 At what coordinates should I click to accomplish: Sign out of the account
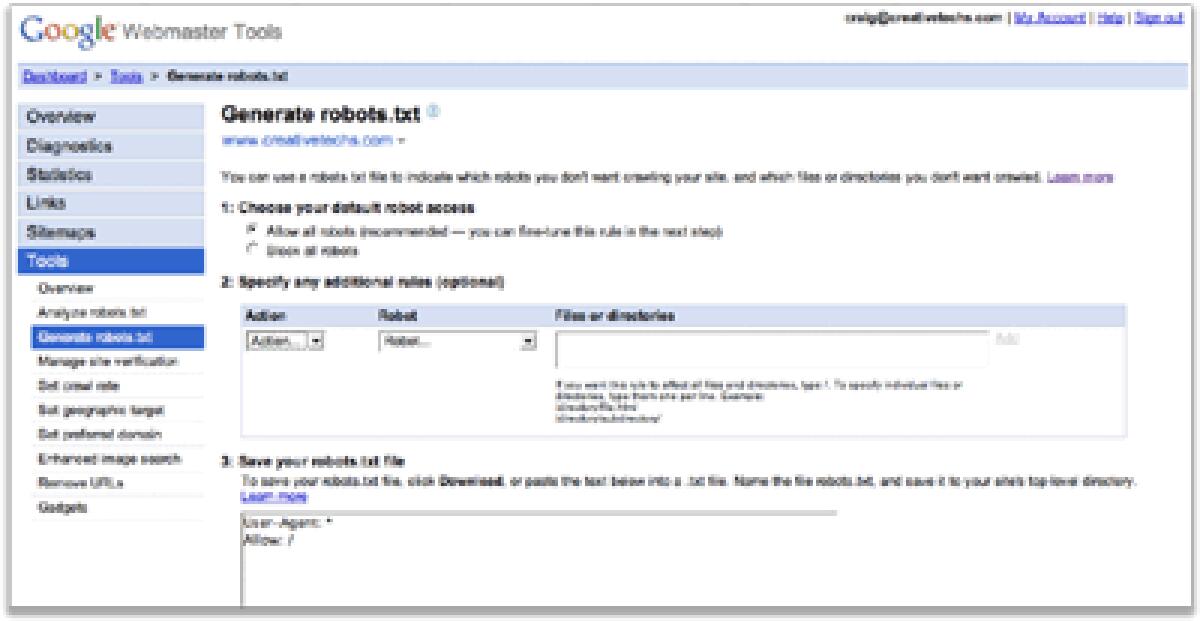pos(1157,18)
